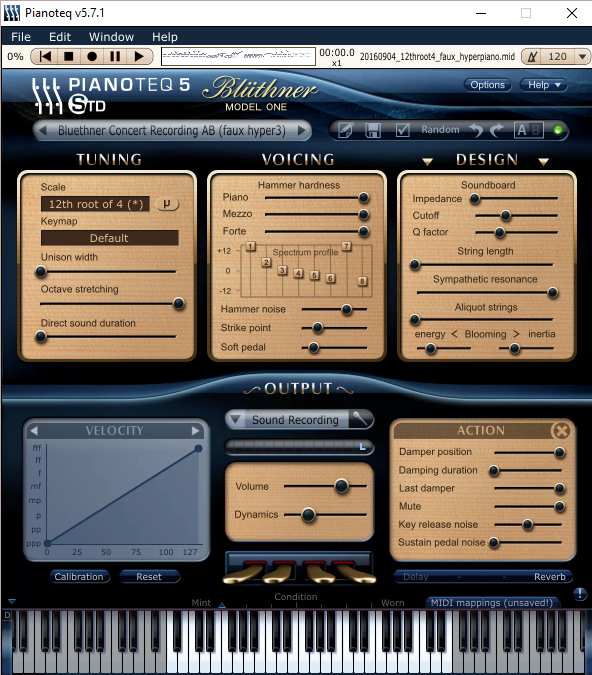Close the Action panel

pos(561,430)
